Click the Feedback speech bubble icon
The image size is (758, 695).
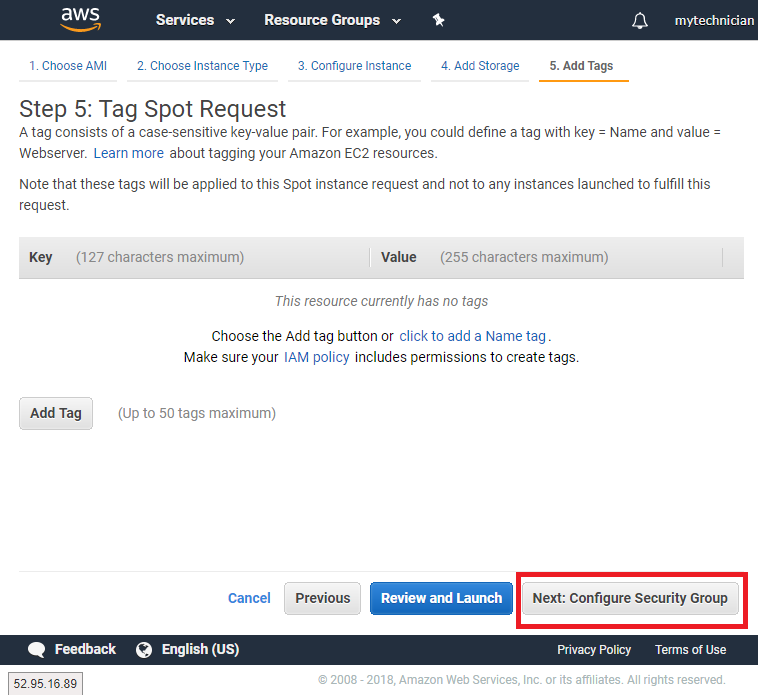(37, 650)
